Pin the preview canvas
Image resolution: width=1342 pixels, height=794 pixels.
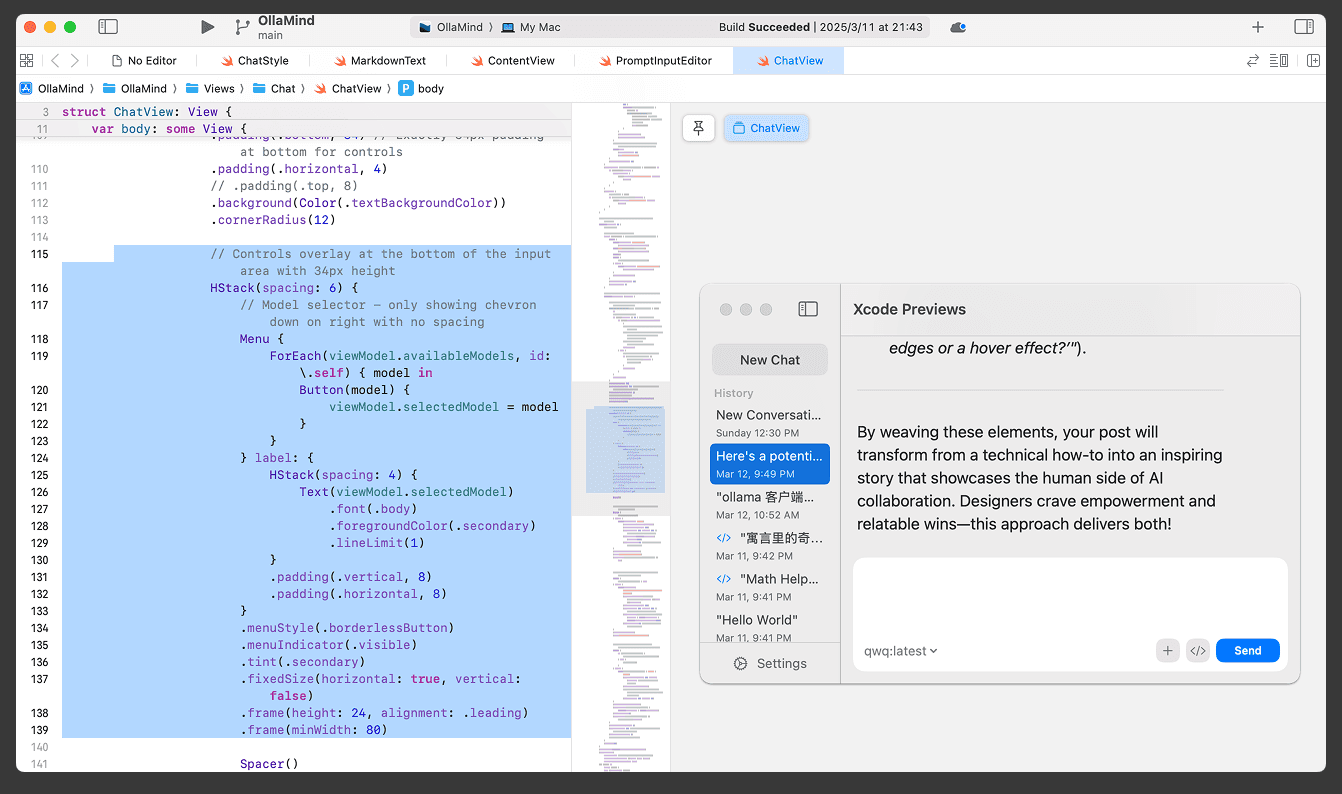(x=699, y=128)
